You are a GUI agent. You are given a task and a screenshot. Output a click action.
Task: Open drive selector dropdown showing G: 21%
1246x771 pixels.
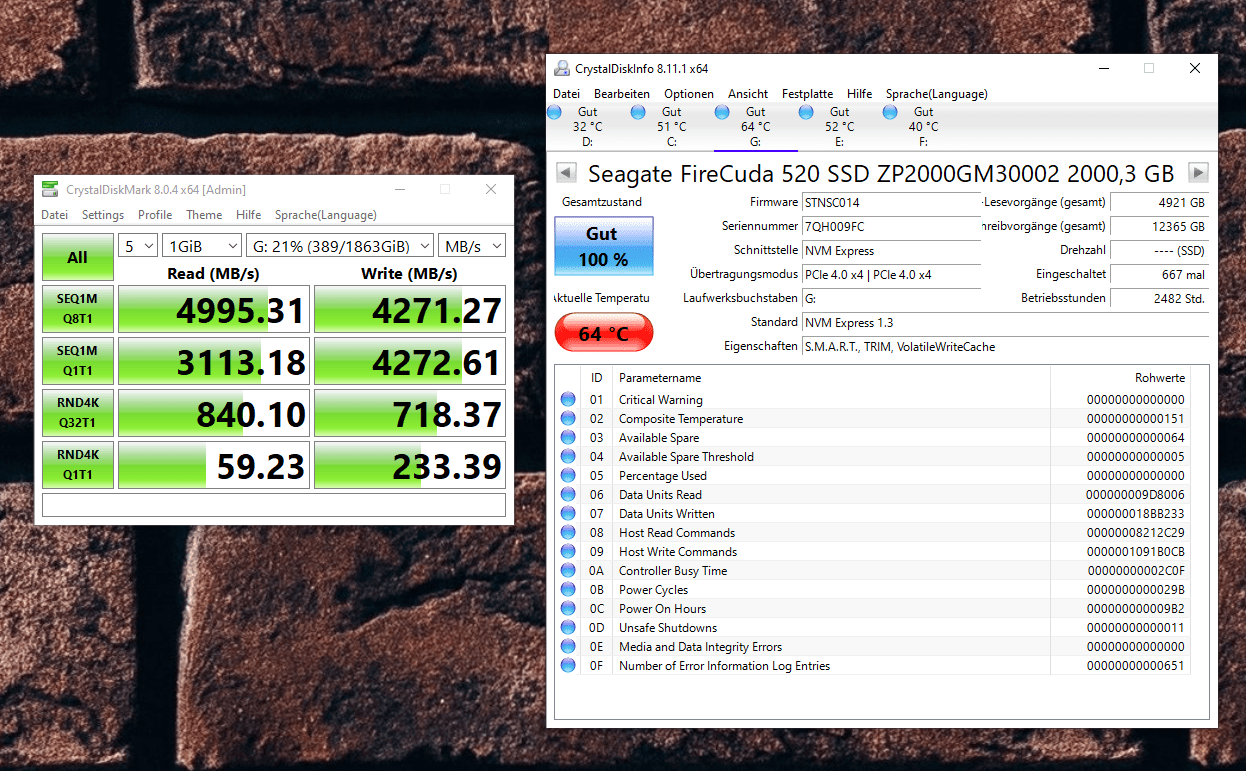340,246
